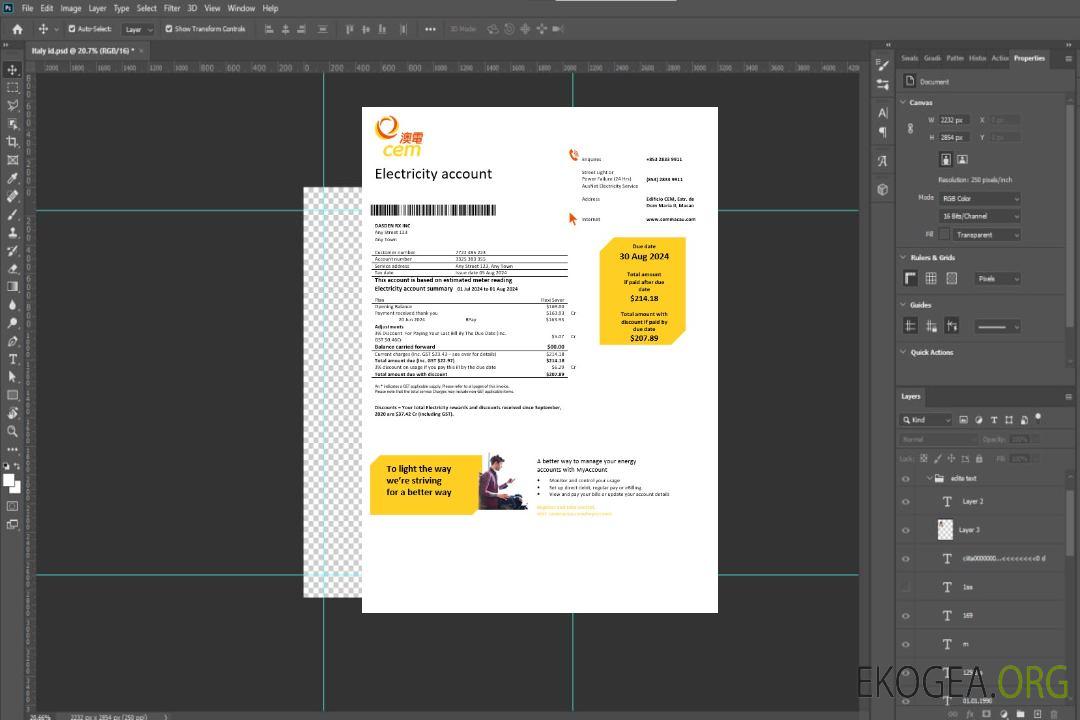Select the Rectangle shape tool

pos(12,395)
